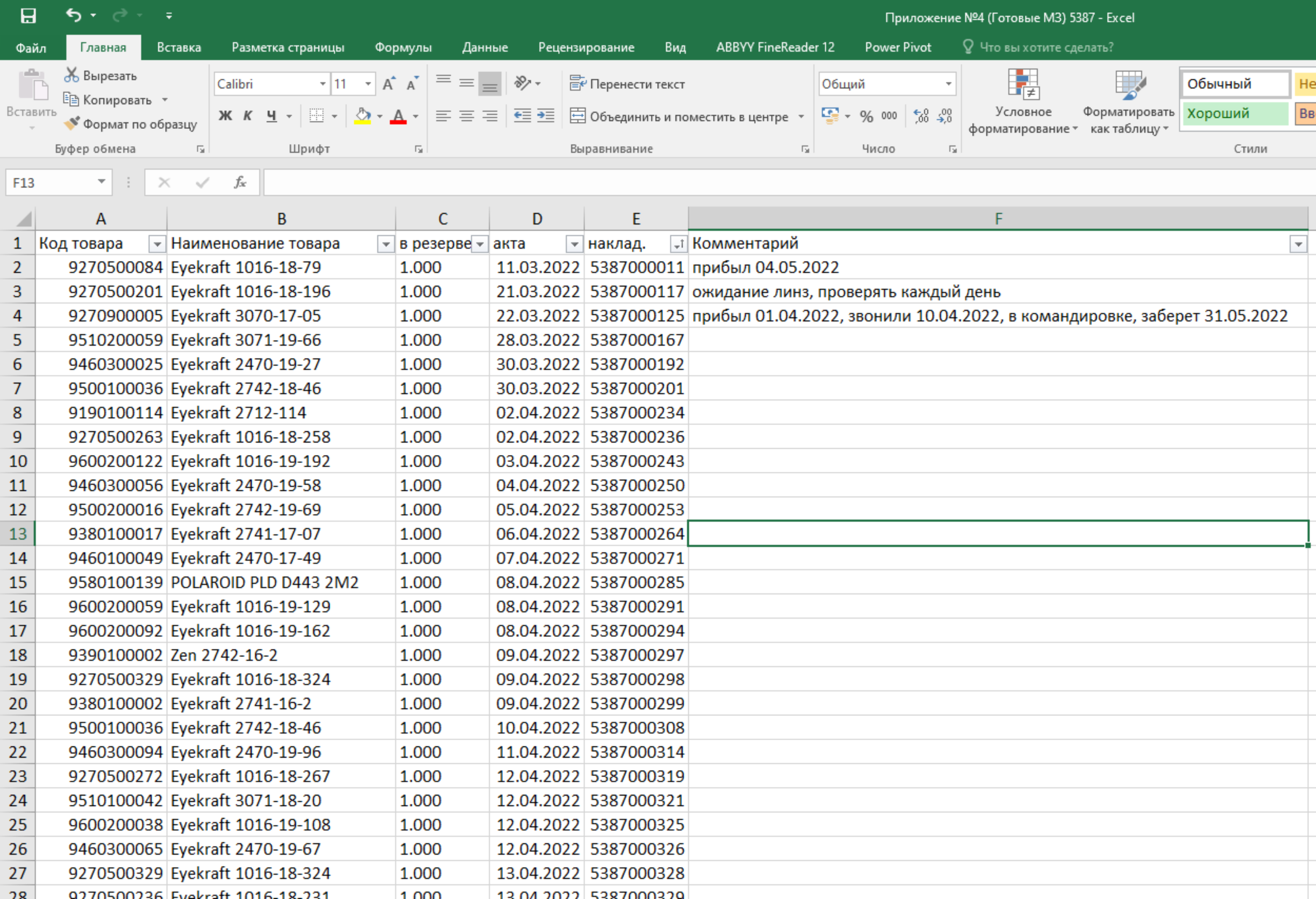Switch to the Формулы tab
The image size is (1316, 899).
pos(403,48)
